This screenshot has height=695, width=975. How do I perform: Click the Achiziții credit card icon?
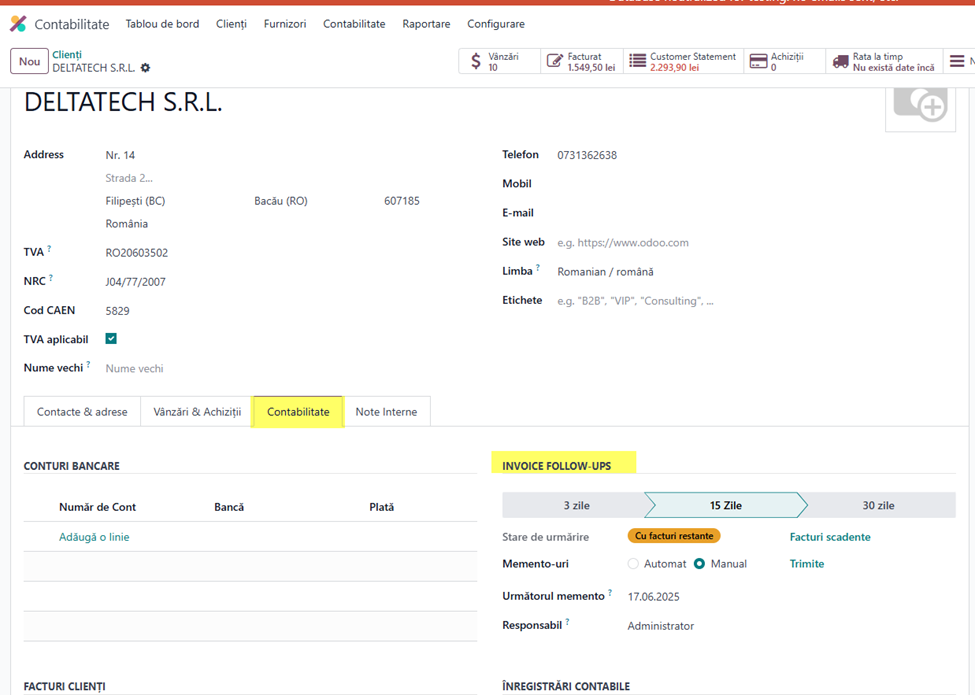tap(758, 61)
